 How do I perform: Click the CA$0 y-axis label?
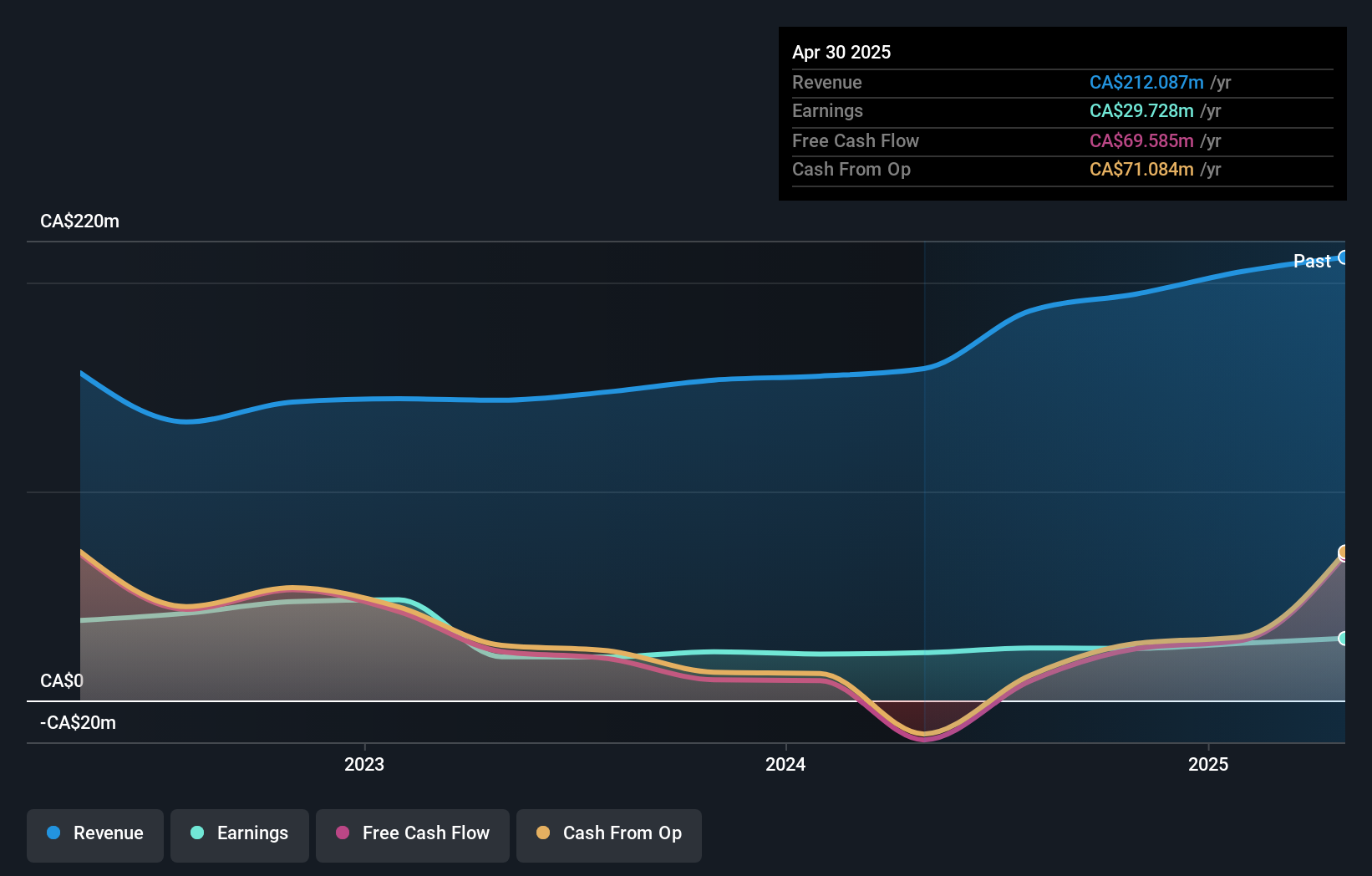pos(62,681)
